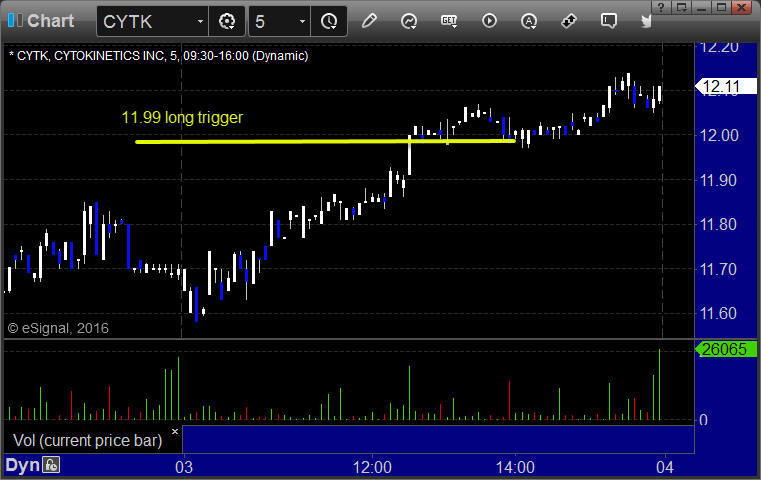Open the alerts (A) icon
This screenshot has width=761, height=480.
pyautogui.click(x=529, y=21)
